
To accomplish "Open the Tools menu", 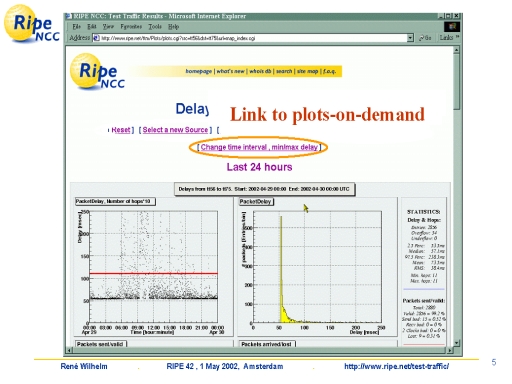I will coord(155,27).
